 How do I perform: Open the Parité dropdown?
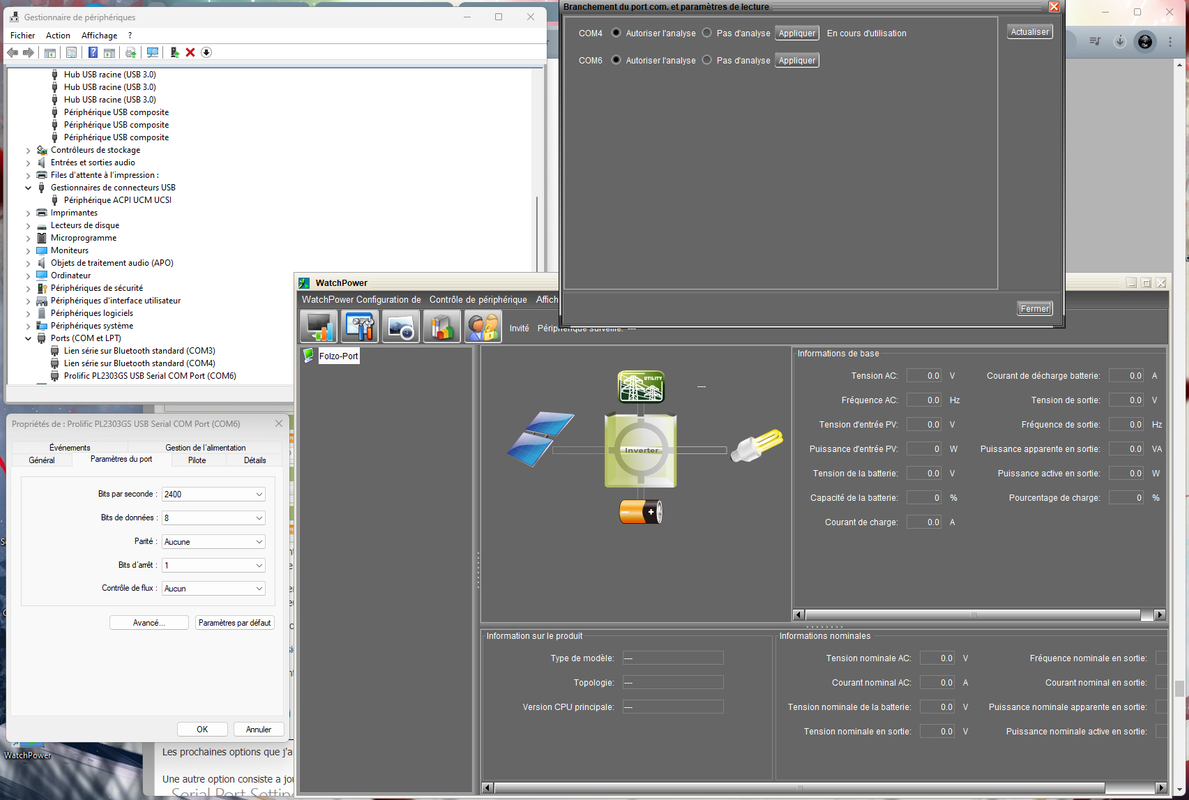point(213,541)
